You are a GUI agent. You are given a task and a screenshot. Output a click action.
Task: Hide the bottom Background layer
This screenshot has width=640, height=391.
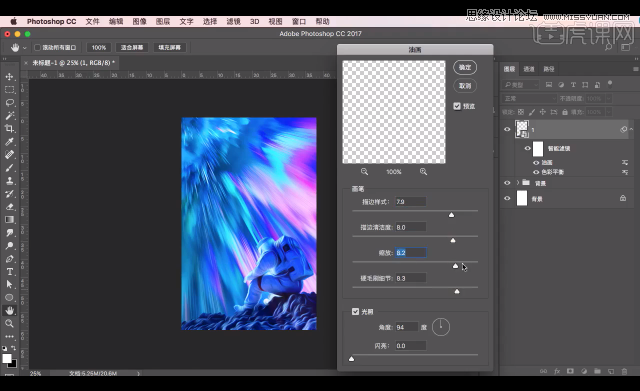[507, 198]
